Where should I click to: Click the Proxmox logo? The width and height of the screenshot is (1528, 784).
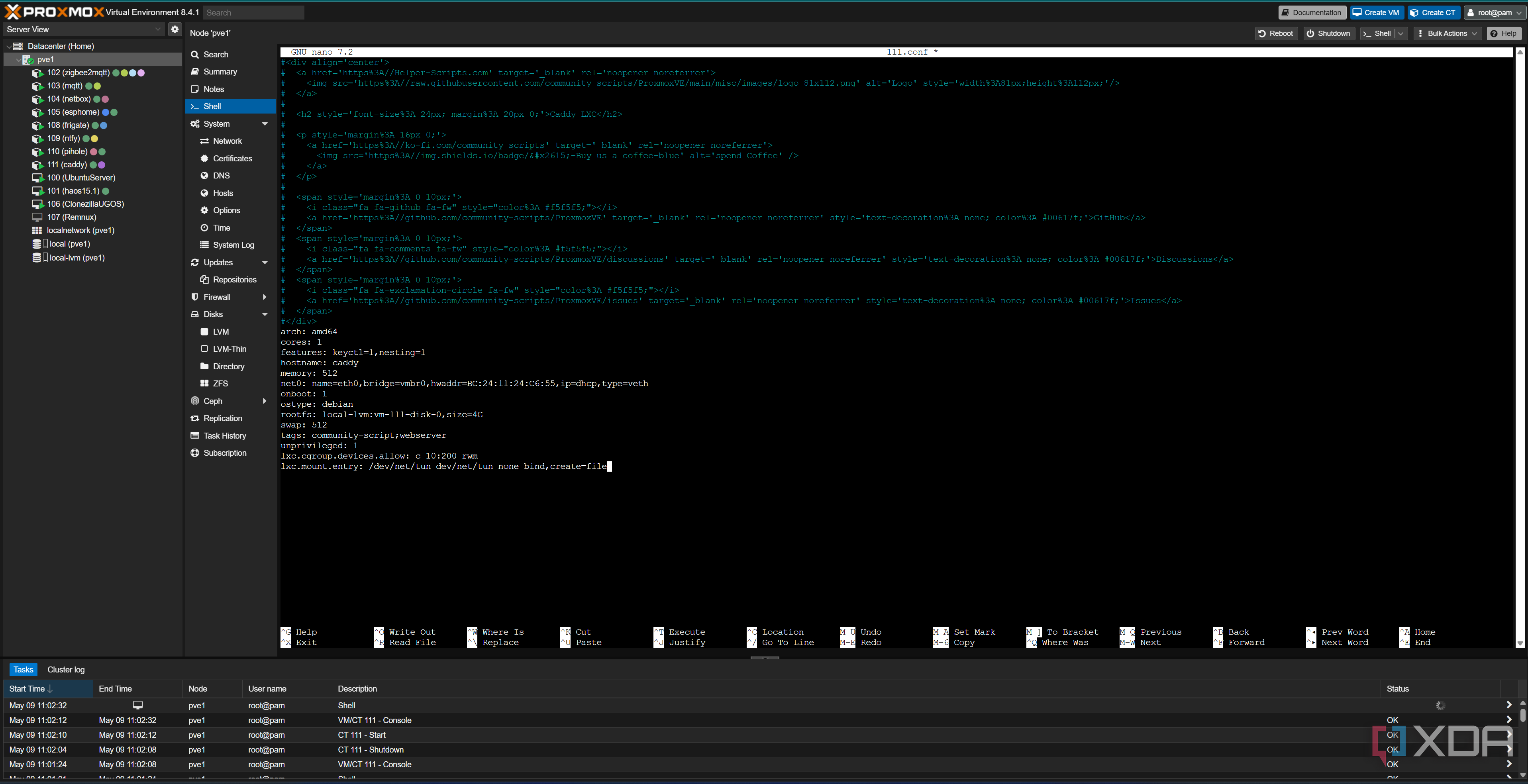pyautogui.click(x=54, y=12)
